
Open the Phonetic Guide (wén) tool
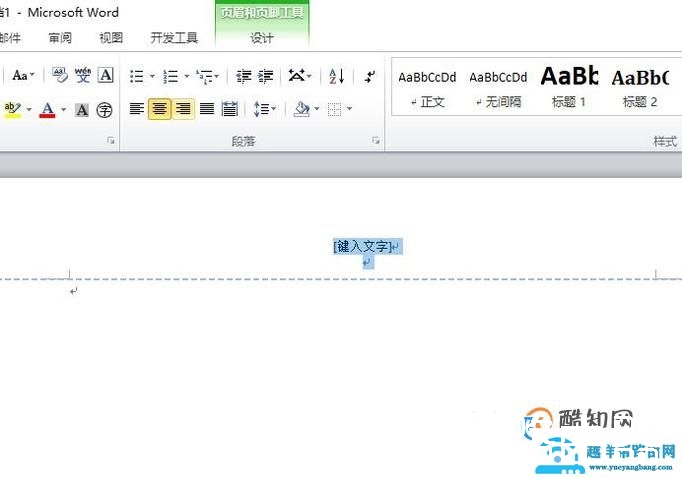click(x=83, y=75)
